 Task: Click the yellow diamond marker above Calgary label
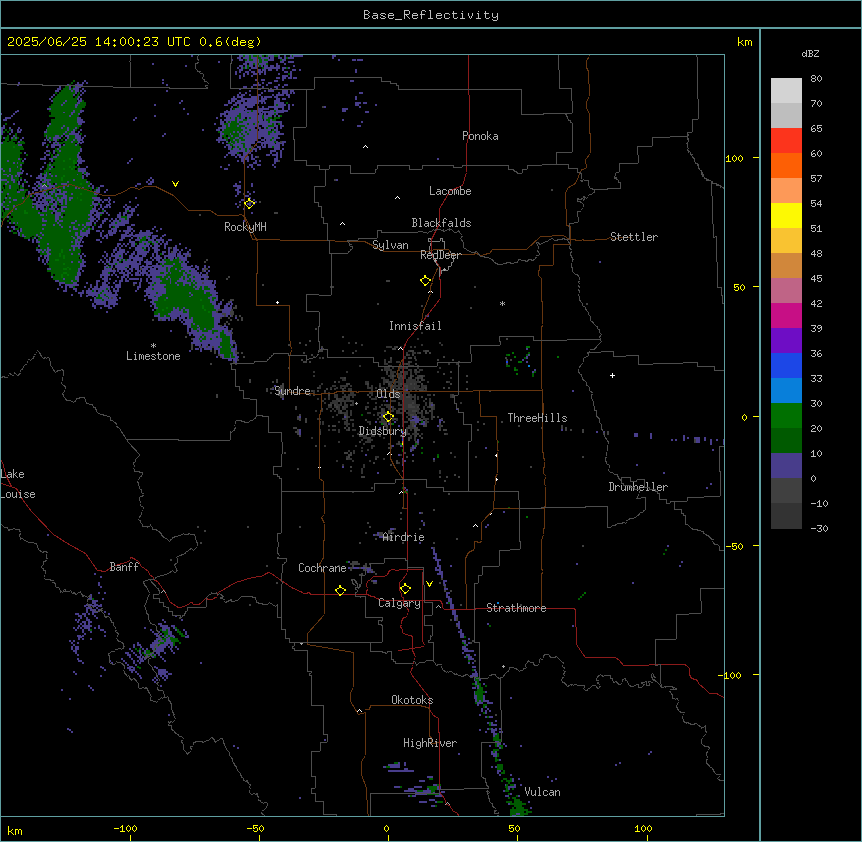click(x=405, y=589)
